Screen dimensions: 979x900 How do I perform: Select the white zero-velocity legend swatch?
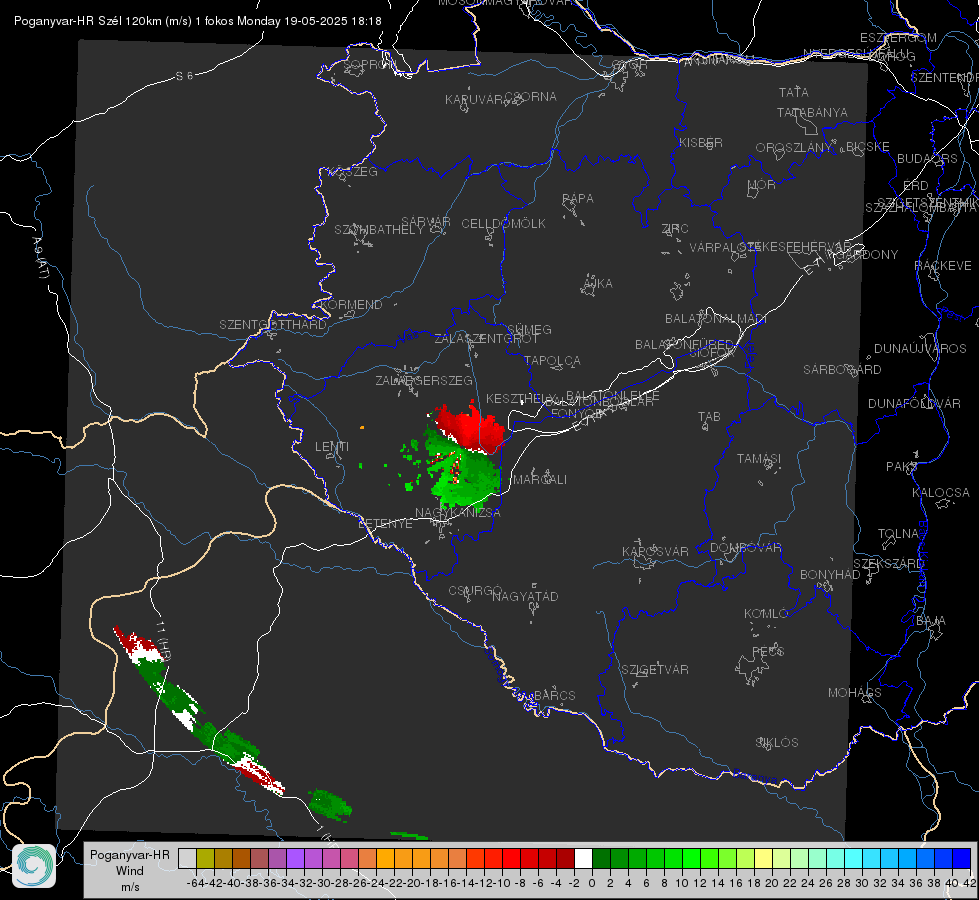[583, 858]
